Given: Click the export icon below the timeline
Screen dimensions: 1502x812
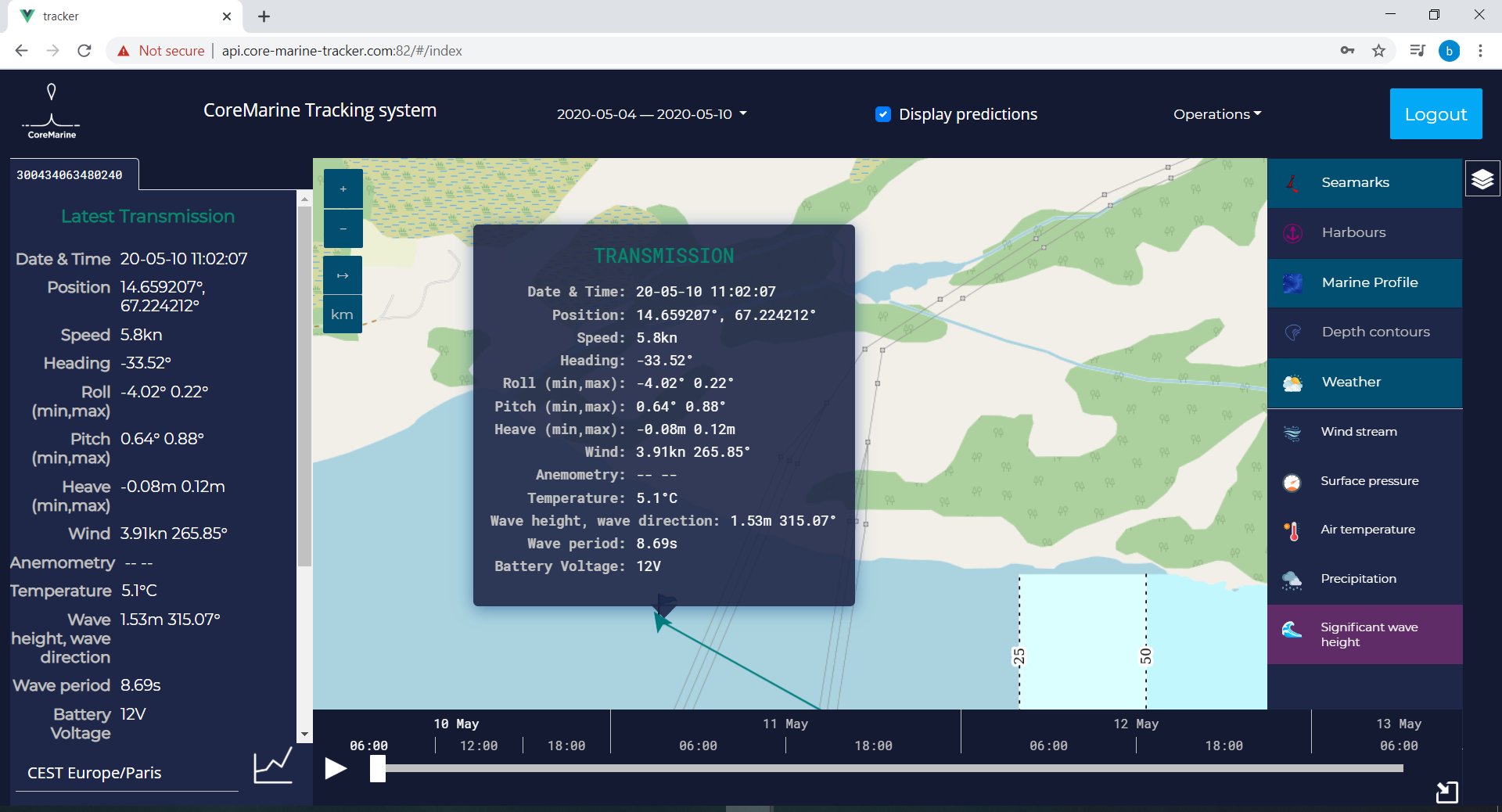Looking at the screenshot, I should (x=1447, y=792).
